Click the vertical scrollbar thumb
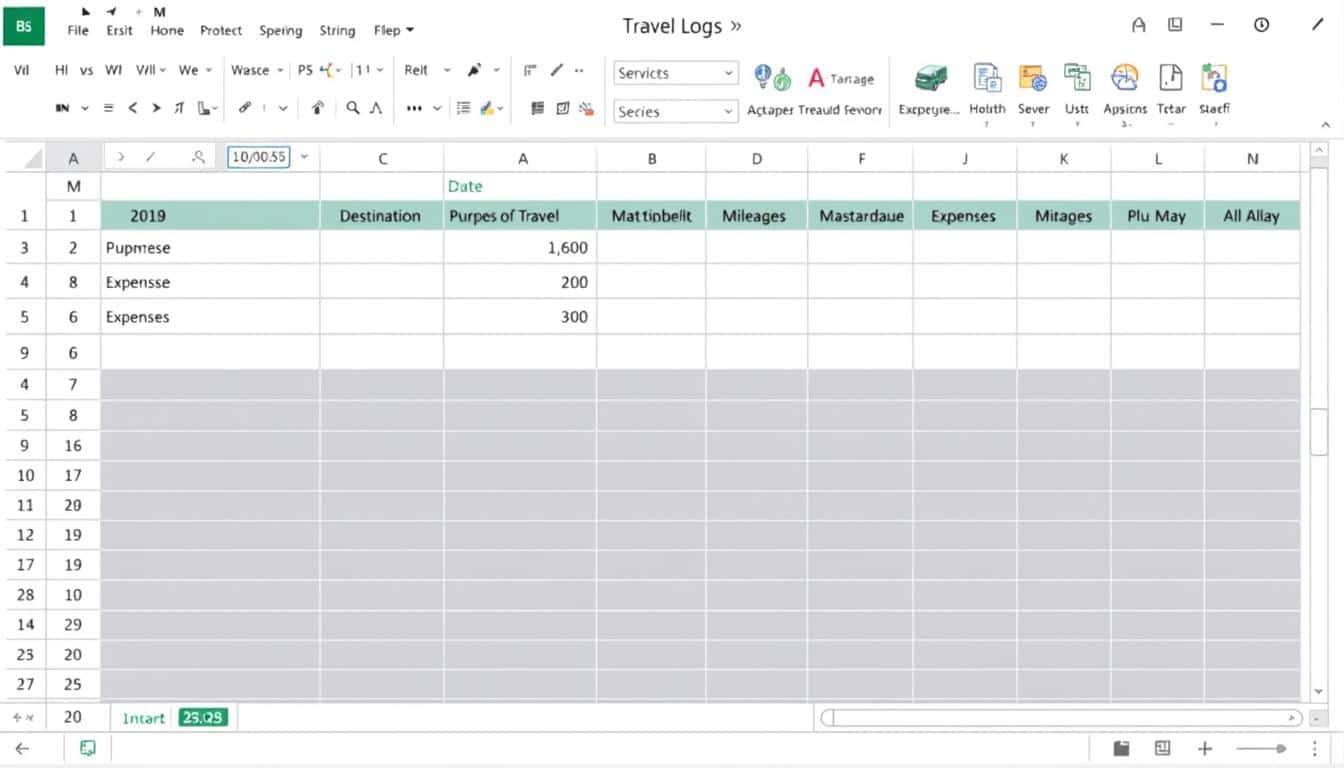The width and height of the screenshot is (1344, 768). coord(1320,431)
